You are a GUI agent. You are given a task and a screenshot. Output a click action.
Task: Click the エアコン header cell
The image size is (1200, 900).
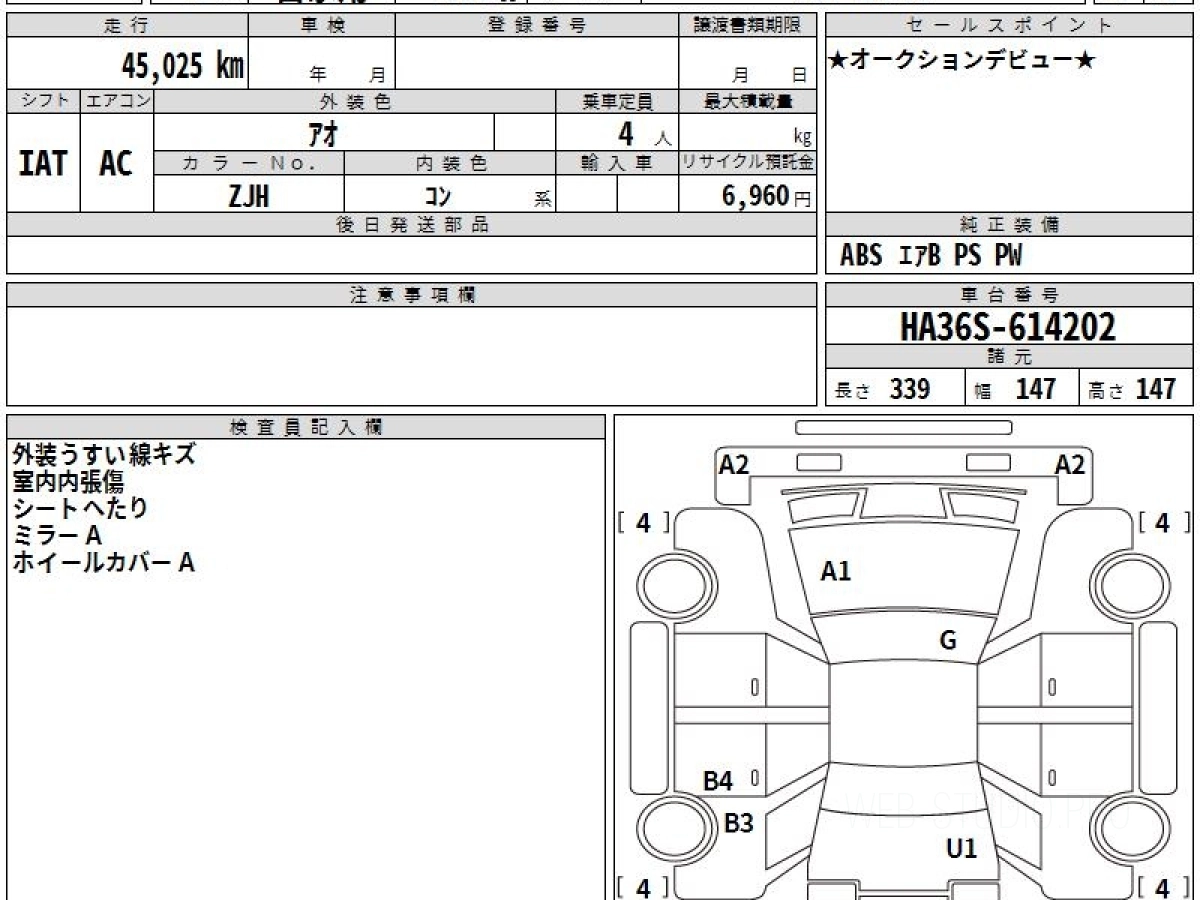117,101
